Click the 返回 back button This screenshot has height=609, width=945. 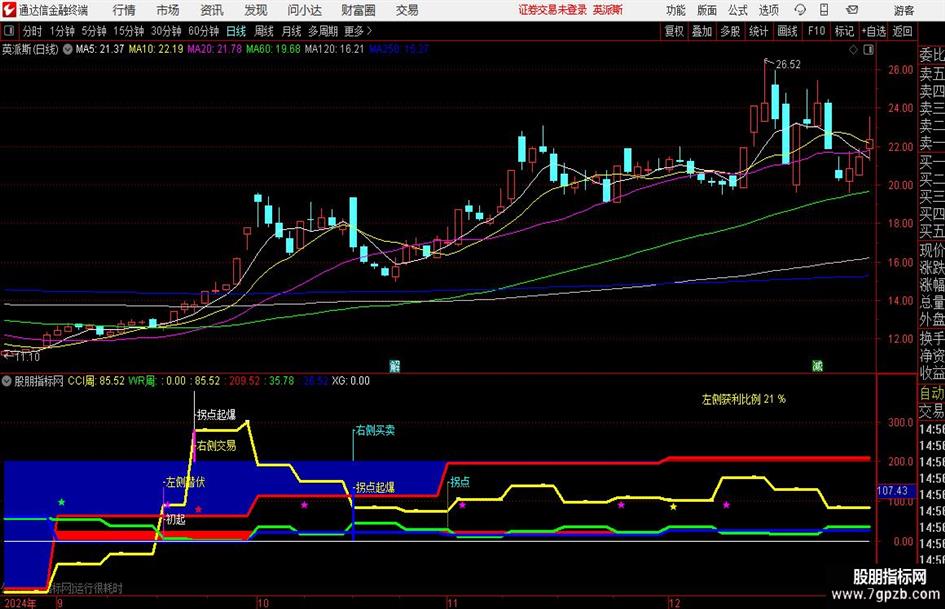902,31
